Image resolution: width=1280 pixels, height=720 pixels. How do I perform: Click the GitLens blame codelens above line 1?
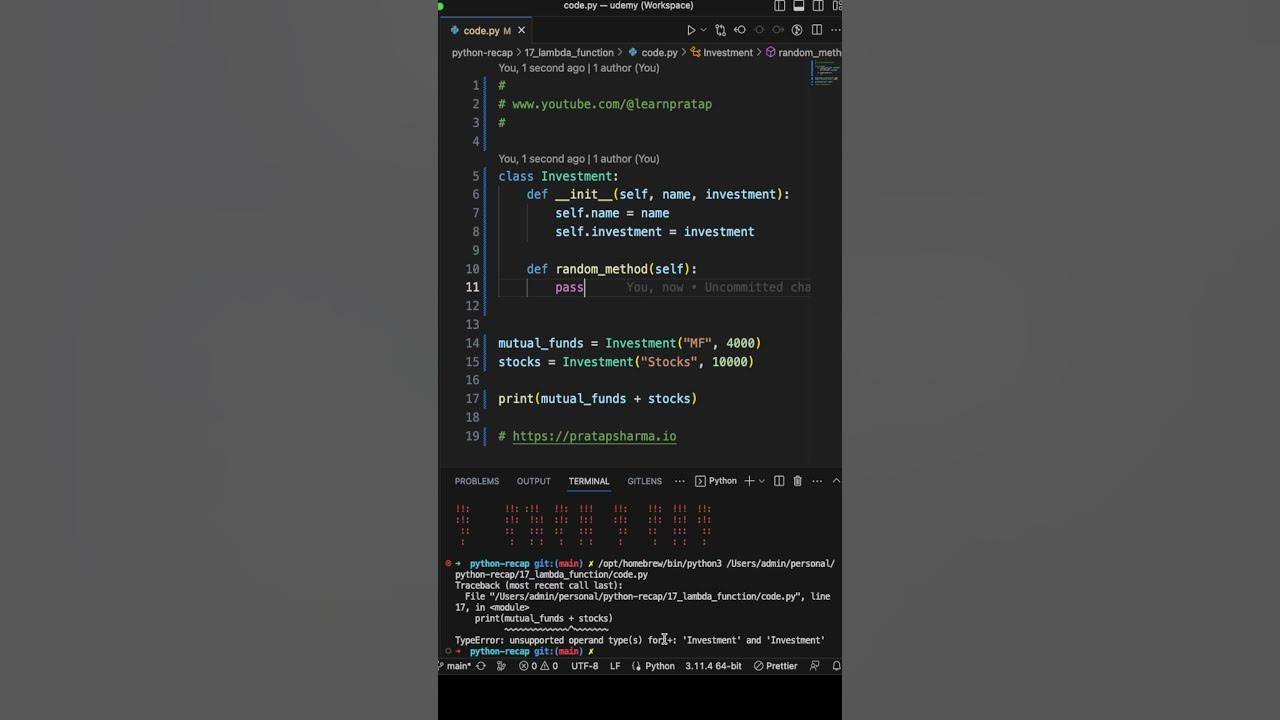point(579,68)
